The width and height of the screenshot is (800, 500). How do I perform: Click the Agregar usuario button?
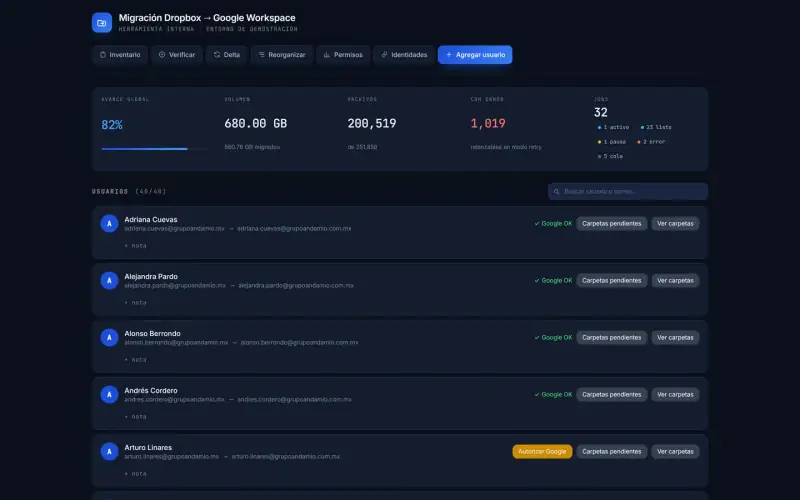coord(475,55)
